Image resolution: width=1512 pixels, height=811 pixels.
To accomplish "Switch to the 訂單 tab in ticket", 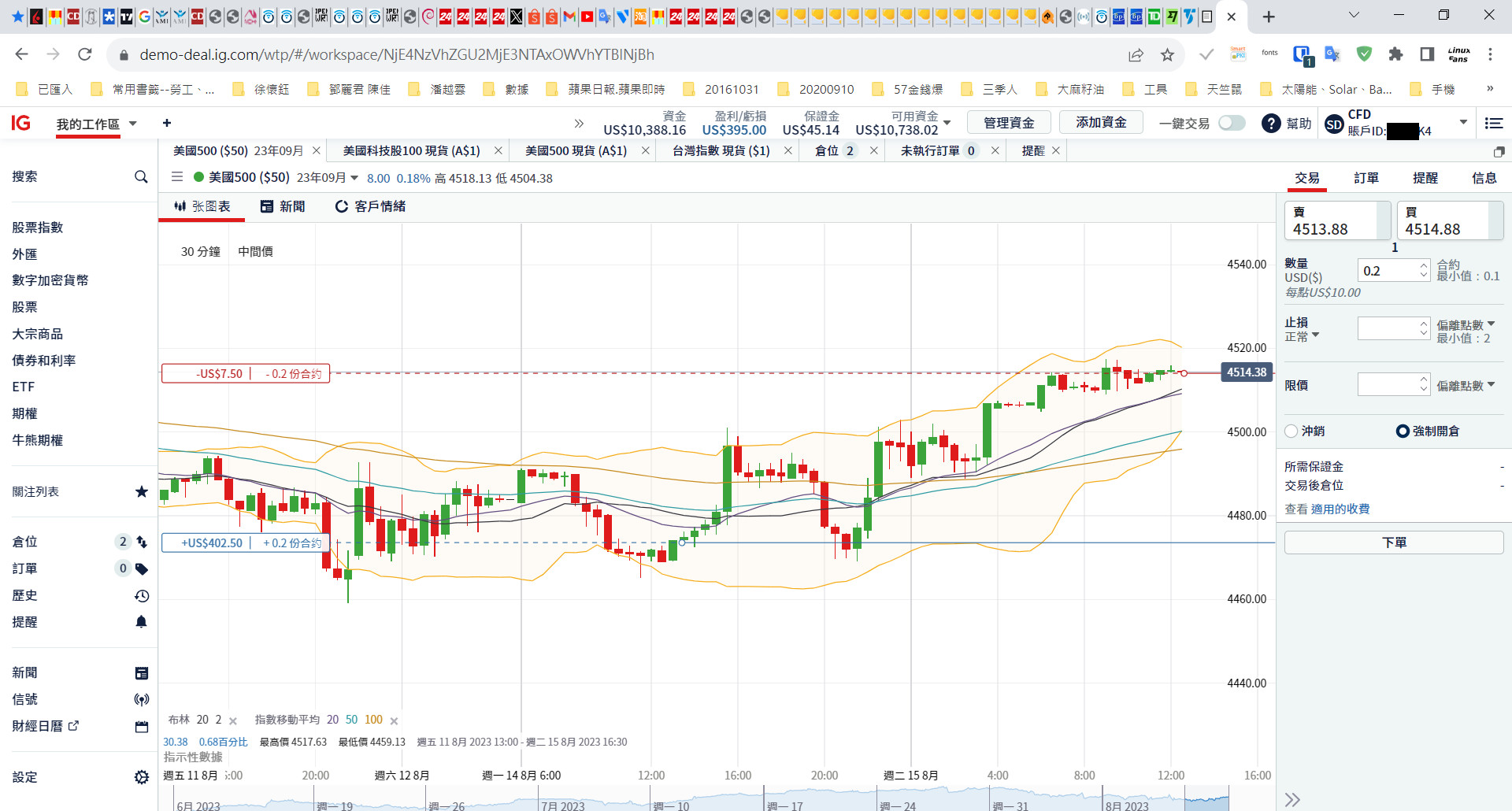I will coord(1366,178).
